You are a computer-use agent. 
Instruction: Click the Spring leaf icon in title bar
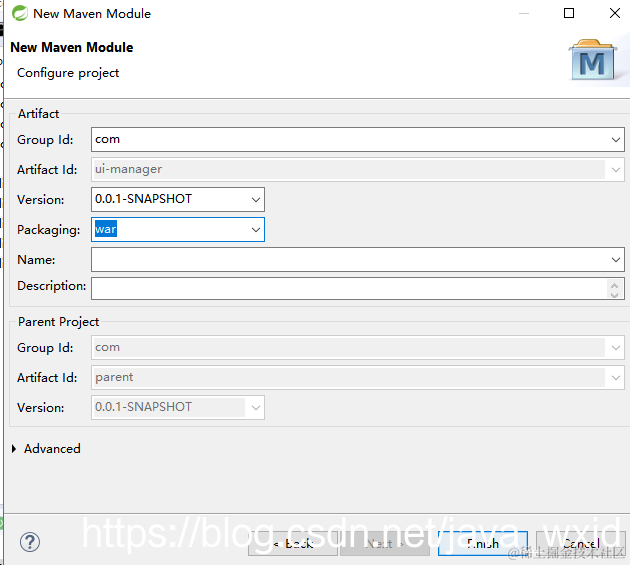20,13
